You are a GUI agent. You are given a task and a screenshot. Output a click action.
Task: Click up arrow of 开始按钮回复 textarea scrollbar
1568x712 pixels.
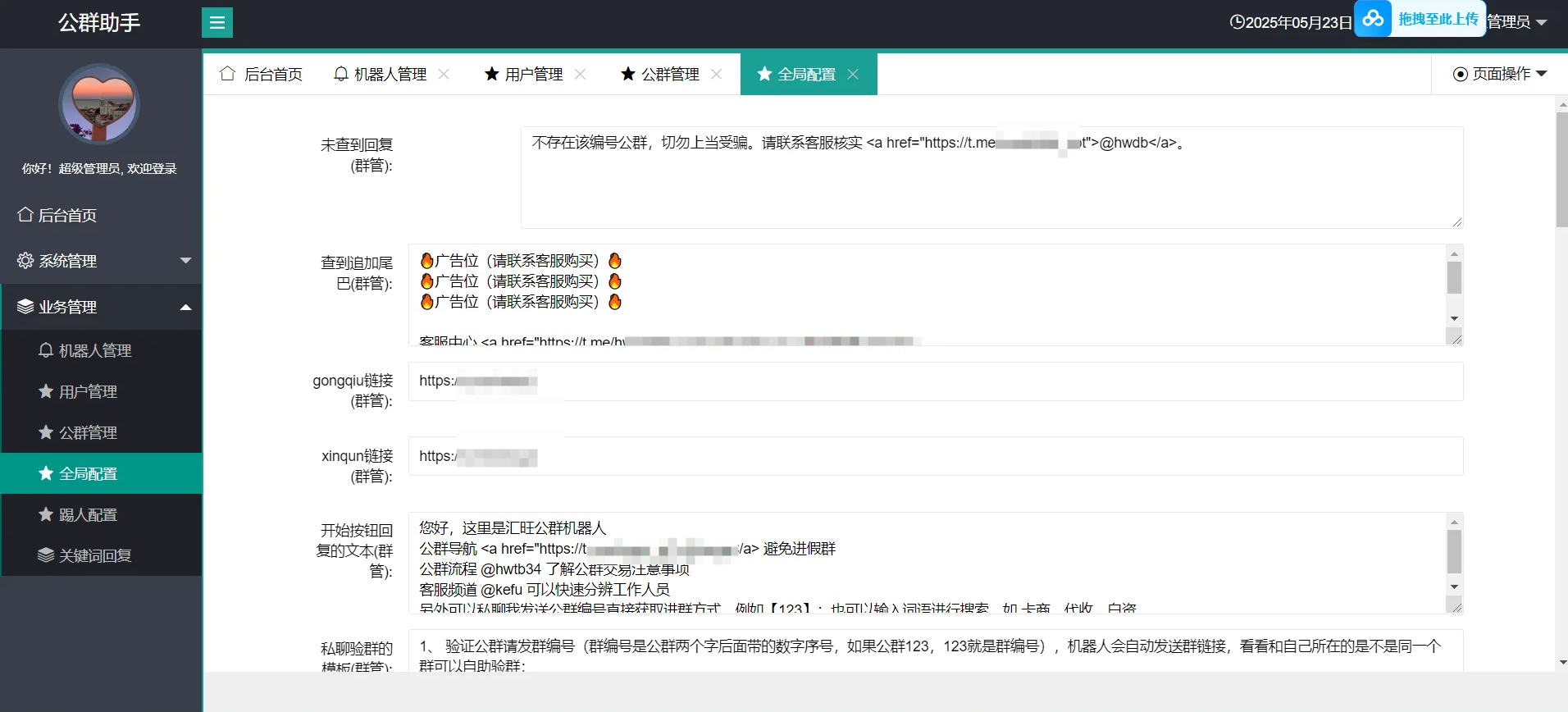tap(1454, 522)
